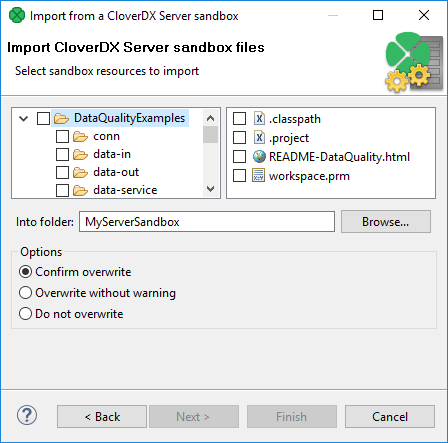
Task: Click the README-DataQuality.html globe icon
Action: [259, 156]
